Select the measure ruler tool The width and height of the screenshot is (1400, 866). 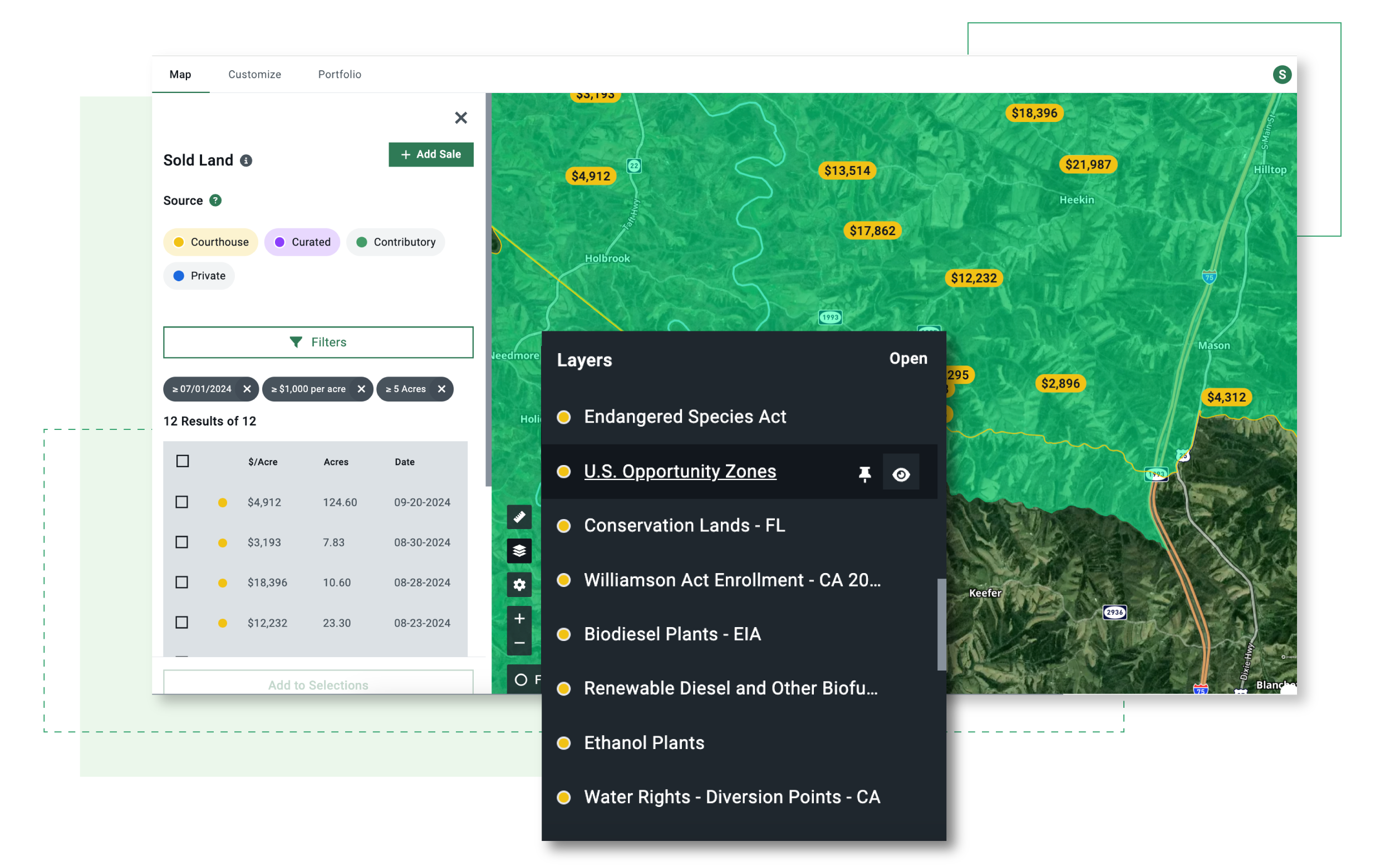(519, 517)
